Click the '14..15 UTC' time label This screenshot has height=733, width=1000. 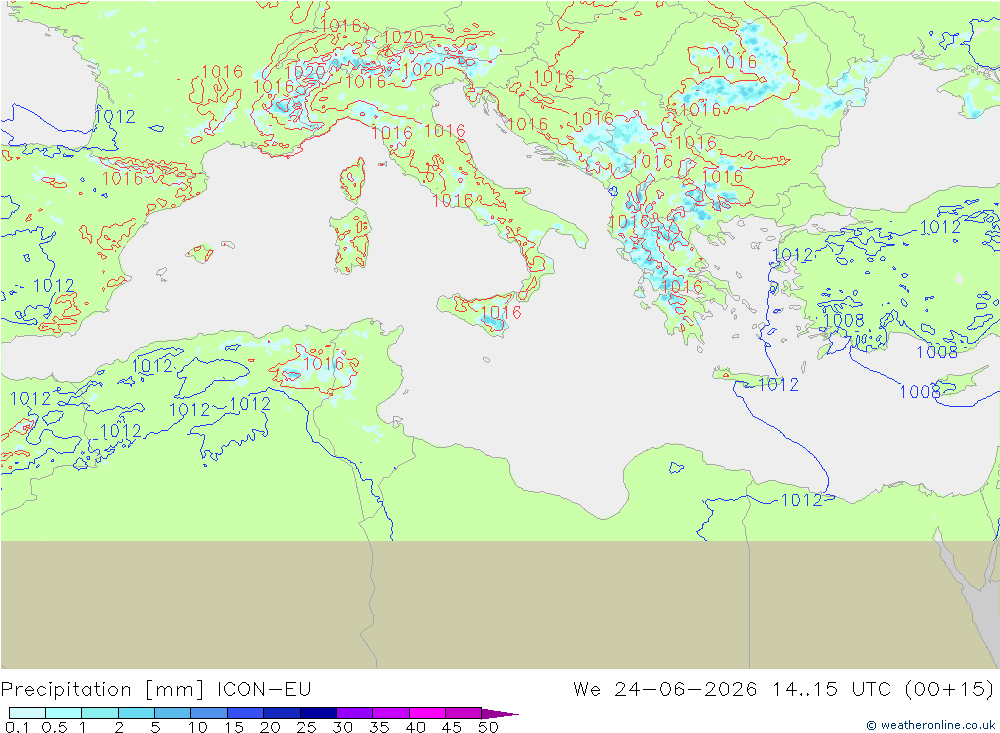pyautogui.click(x=834, y=689)
